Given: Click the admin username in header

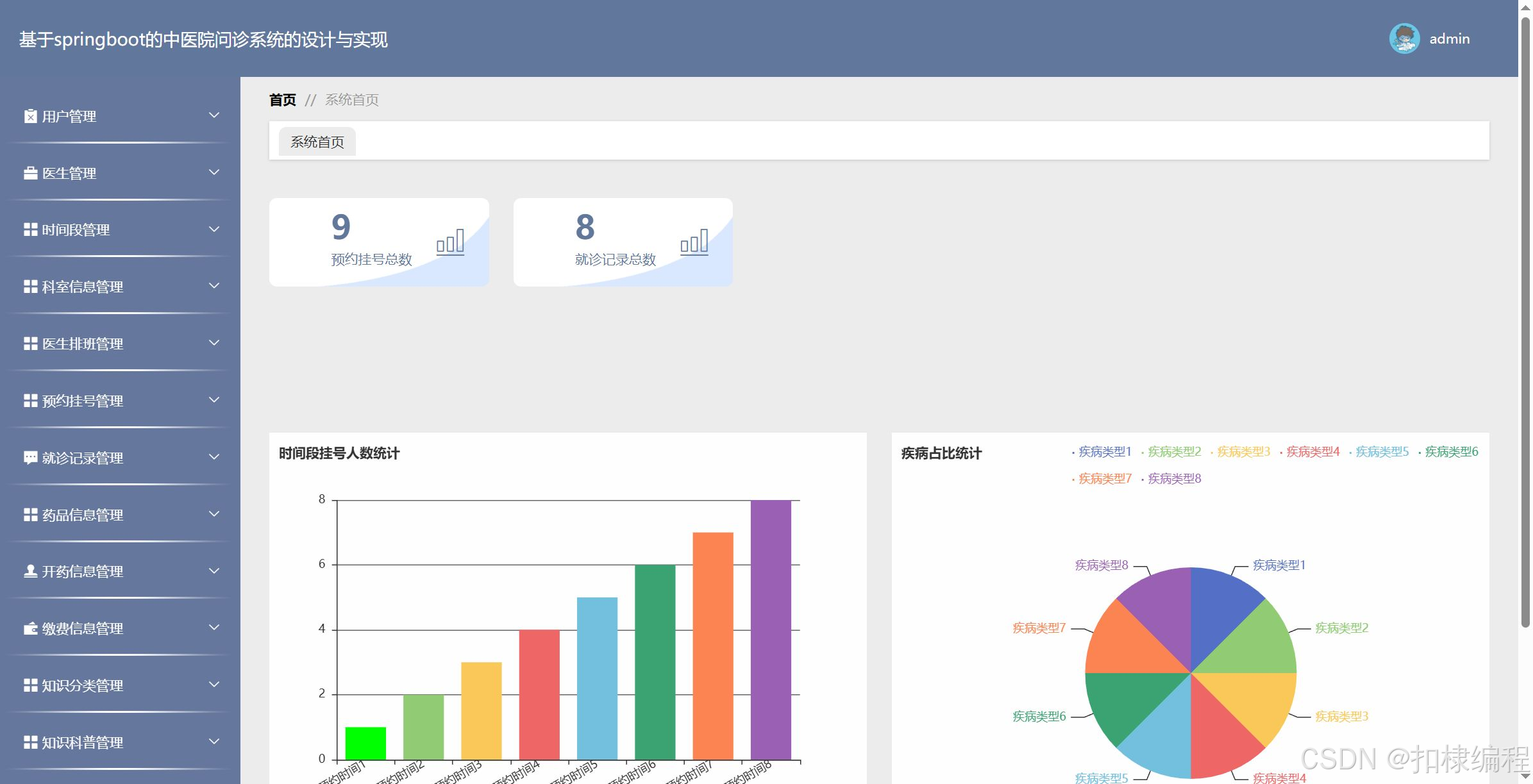Looking at the screenshot, I should coord(1449,39).
